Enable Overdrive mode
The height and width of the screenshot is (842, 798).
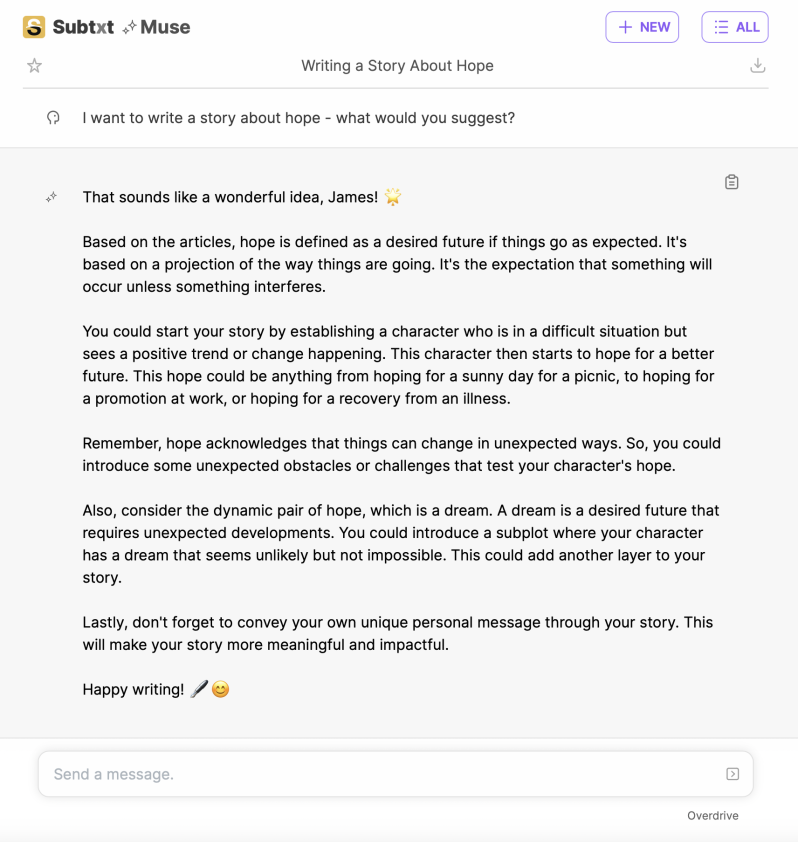(712, 815)
